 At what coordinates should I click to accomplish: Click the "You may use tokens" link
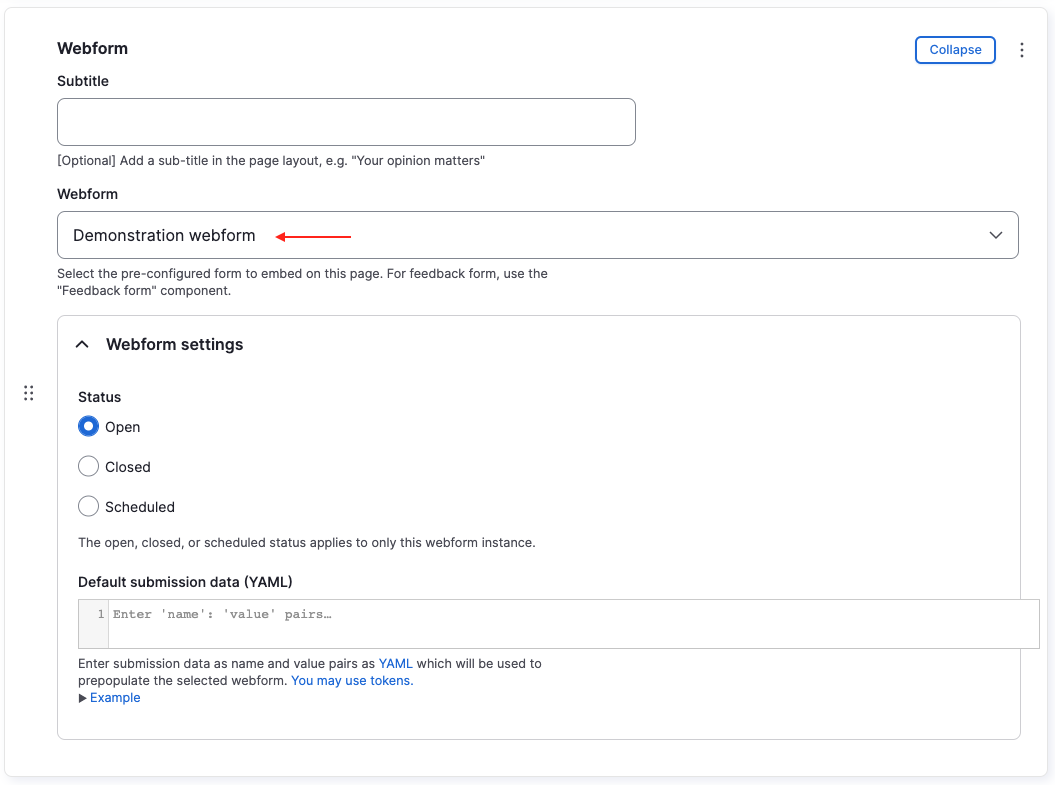point(351,680)
